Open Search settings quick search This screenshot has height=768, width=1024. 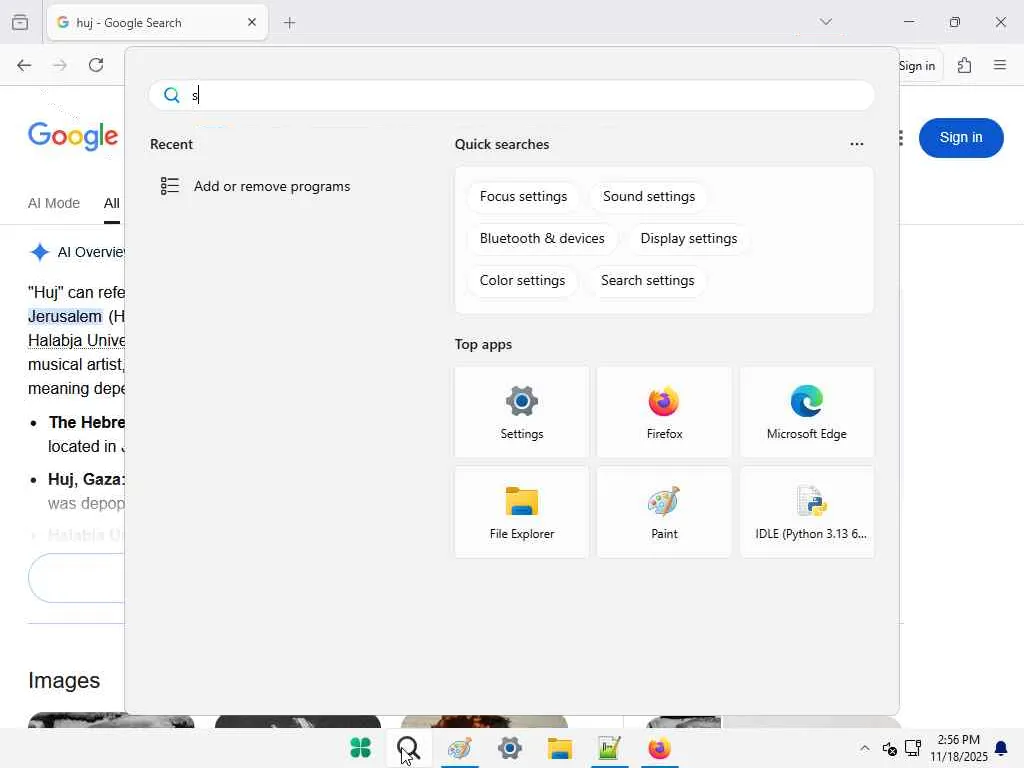(647, 280)
